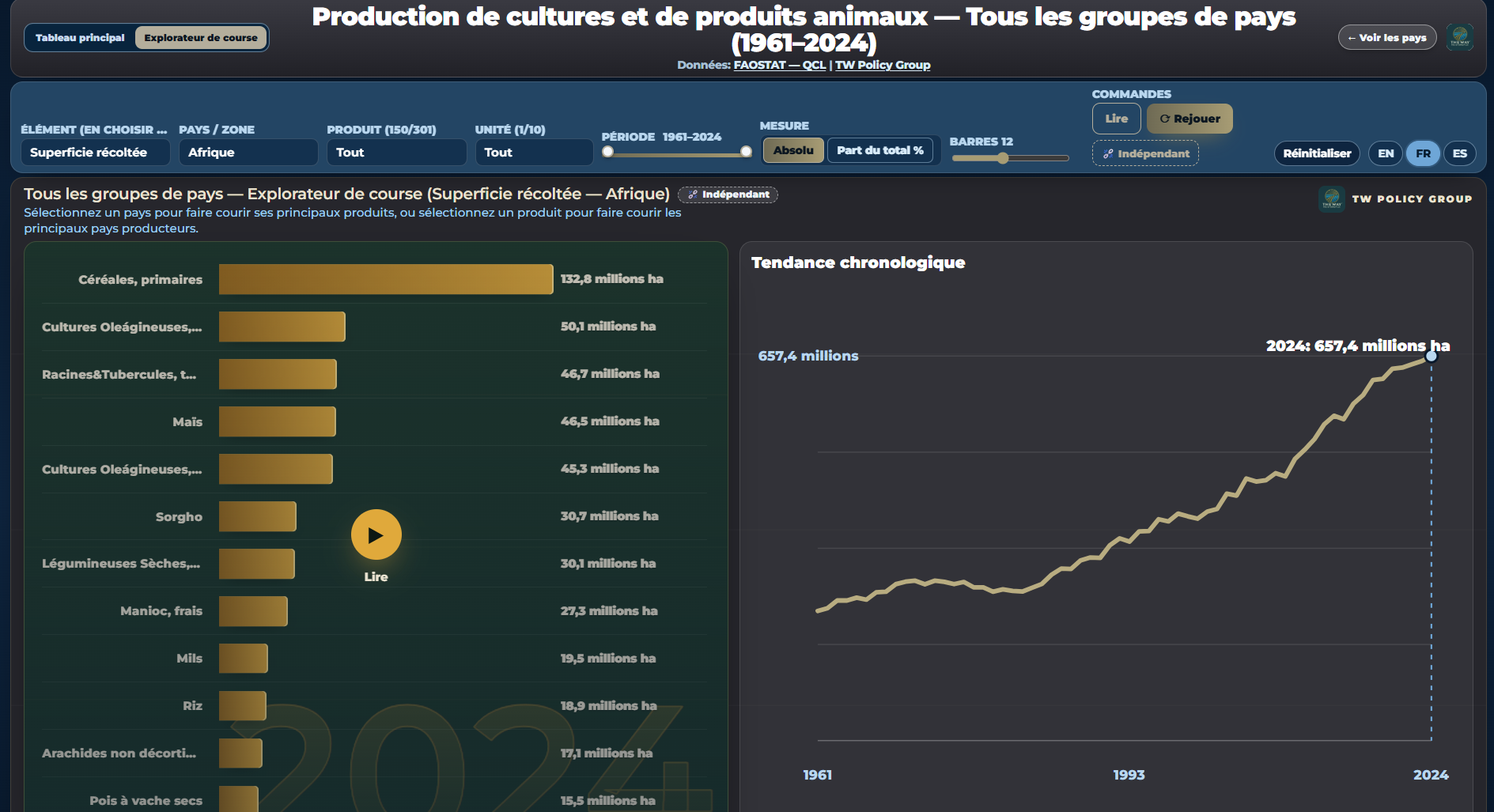Switch to Tableau principal tab
1494x812 pixels.
tap(80, 37)
